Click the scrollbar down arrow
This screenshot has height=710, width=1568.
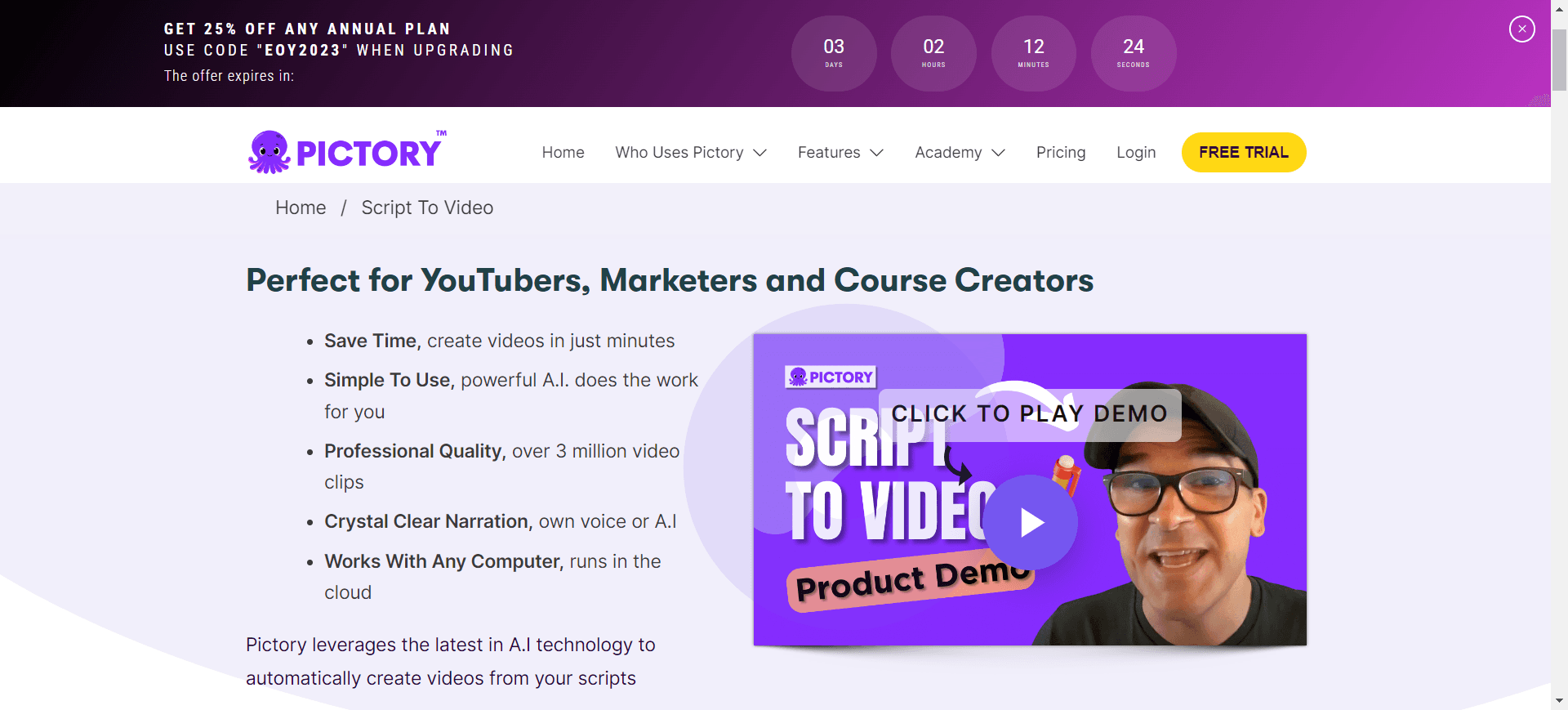coord(1559,701)
